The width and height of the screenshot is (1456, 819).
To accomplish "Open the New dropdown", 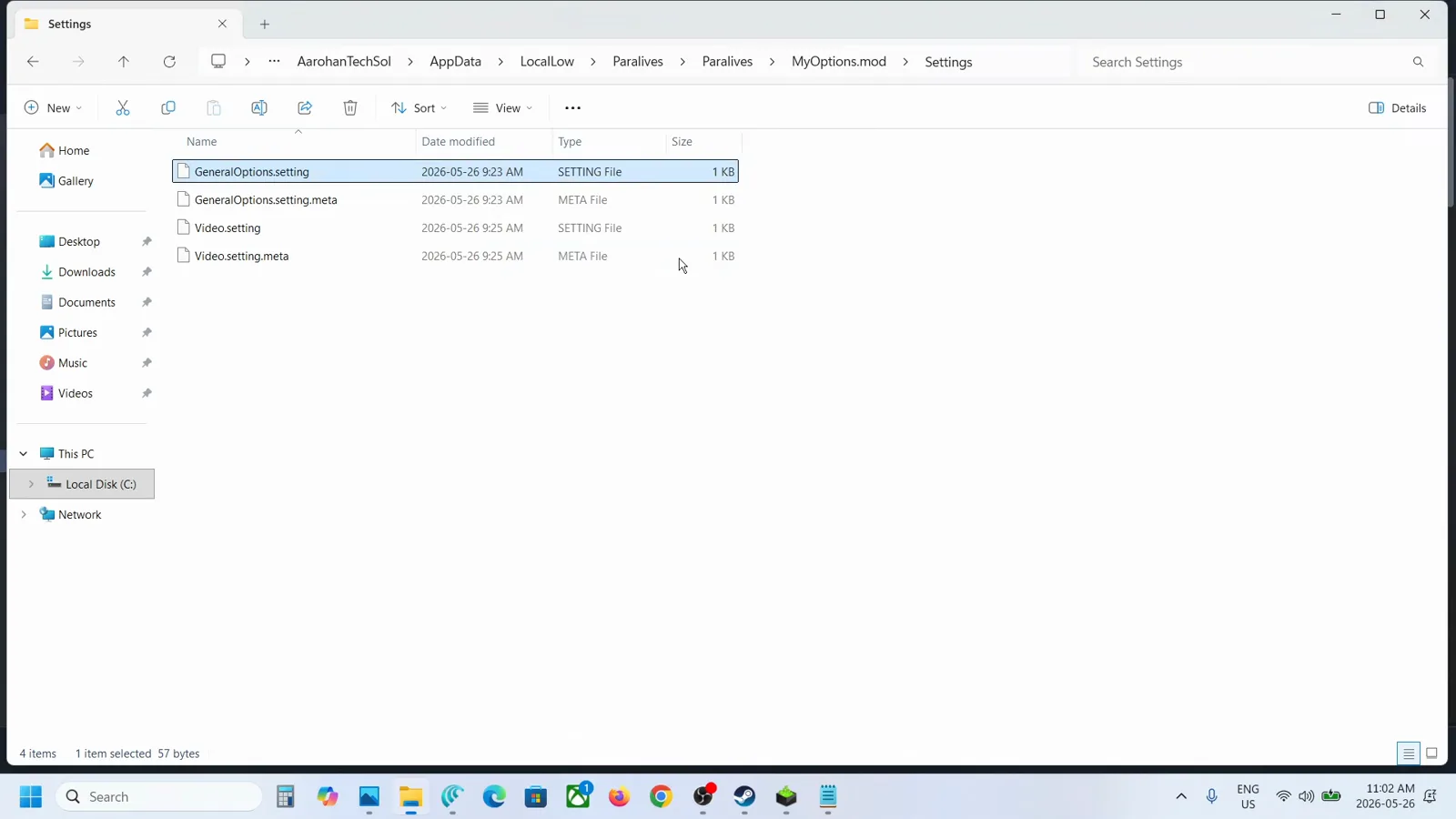I will pos(53,107).
